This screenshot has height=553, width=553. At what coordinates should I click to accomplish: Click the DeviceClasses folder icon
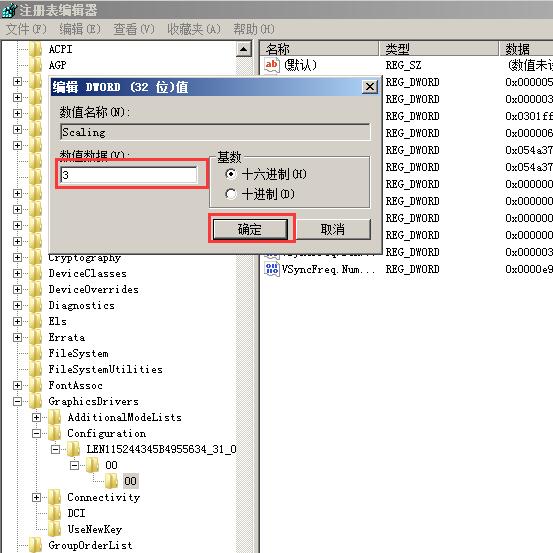pyautogui.click(x=35, y=273)
